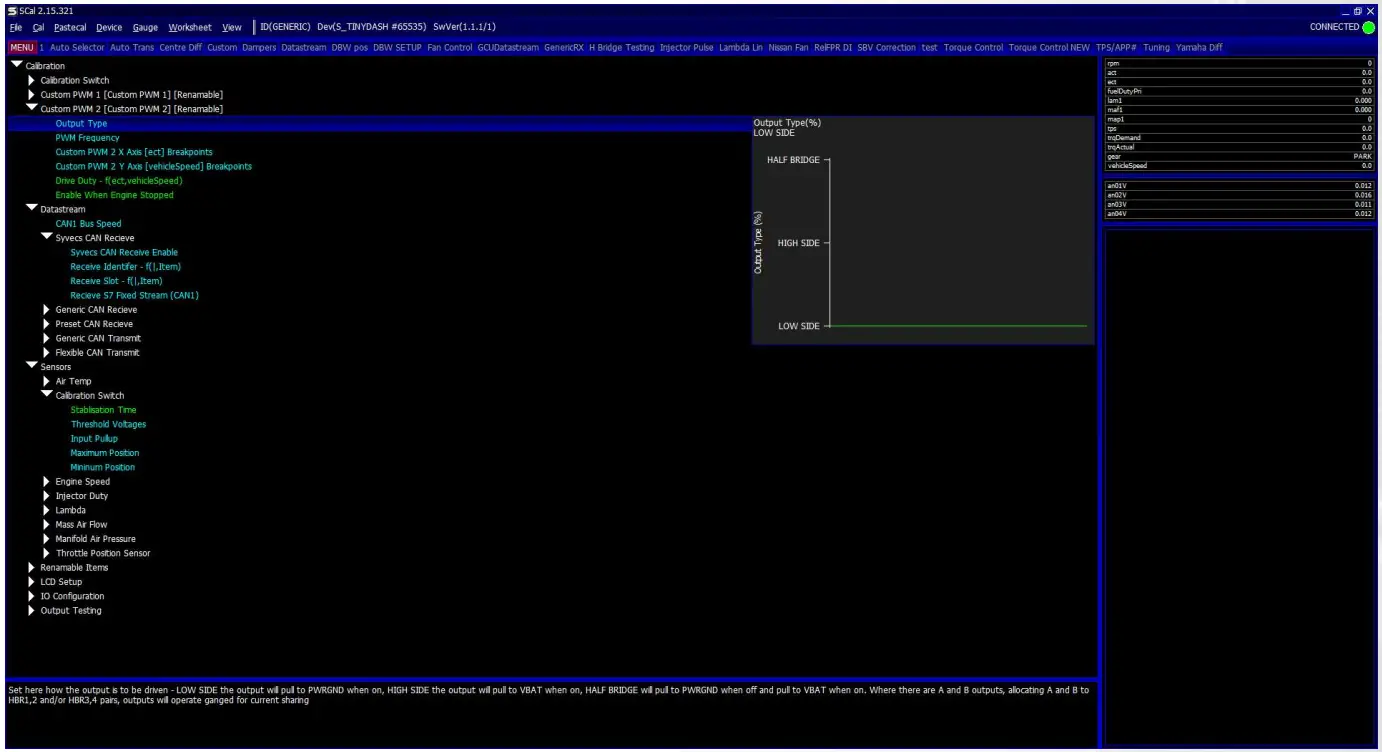The width and height of the screenshot is (1382, 752).
Task: Collapse the Custom PWM 2 node
Action: 31,109
